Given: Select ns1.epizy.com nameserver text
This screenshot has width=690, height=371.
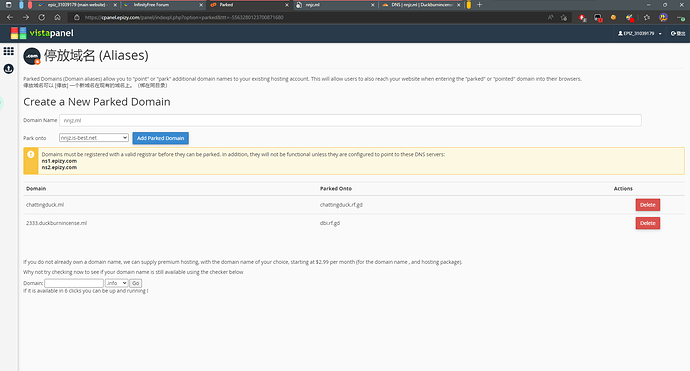Looking at the screenshot, I should 59,161.
